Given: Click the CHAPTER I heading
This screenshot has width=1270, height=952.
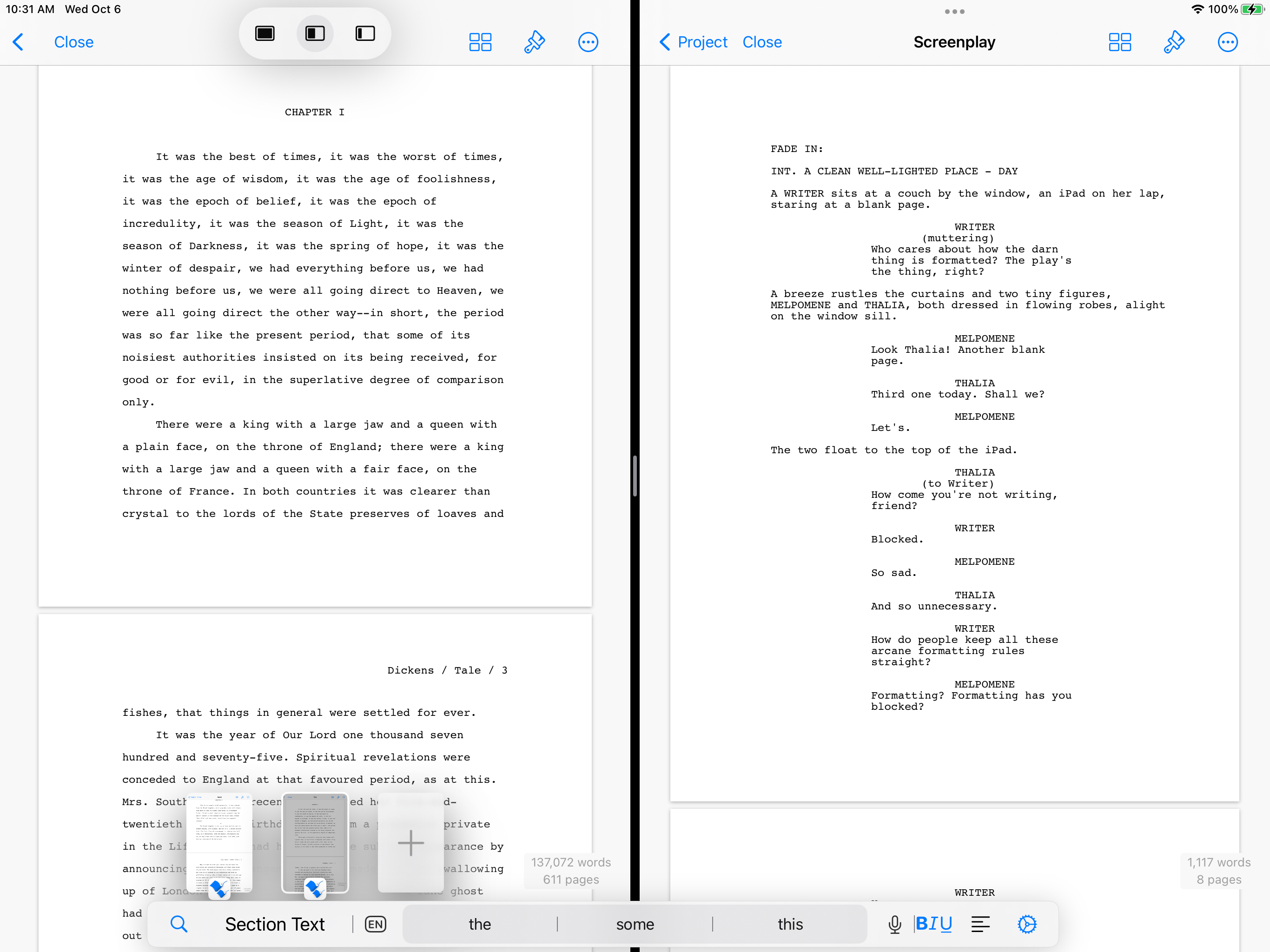Looking at the screenshot, I should tap(315, 112).
